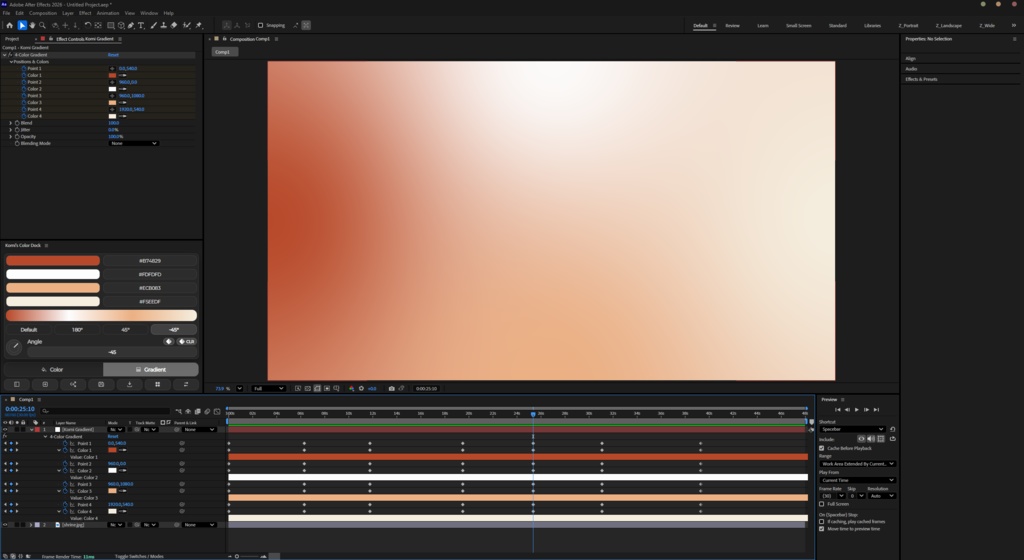Expand the shrine.jpg layer in the timeline

[31, 525]
